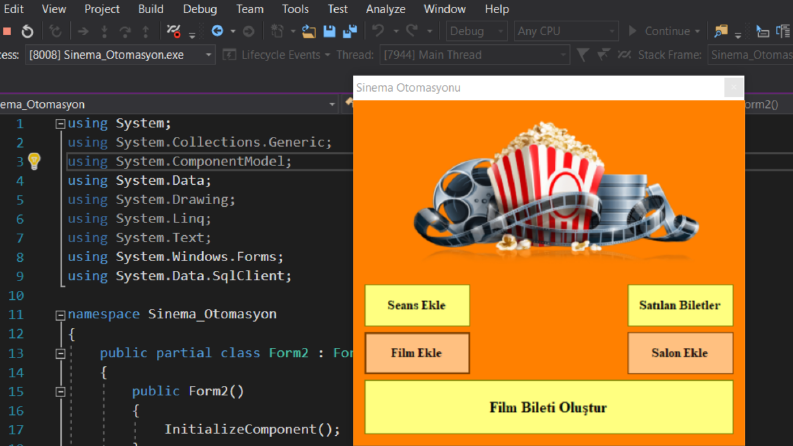Click the Salon Ekle button
The width and height of the screenshot is (793, 446).
680,353
